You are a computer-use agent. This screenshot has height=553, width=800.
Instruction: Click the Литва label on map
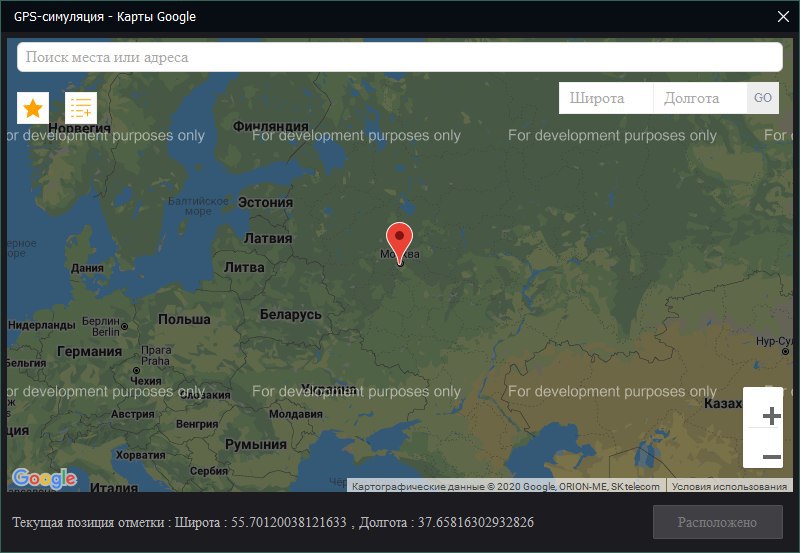click(244, 267)
